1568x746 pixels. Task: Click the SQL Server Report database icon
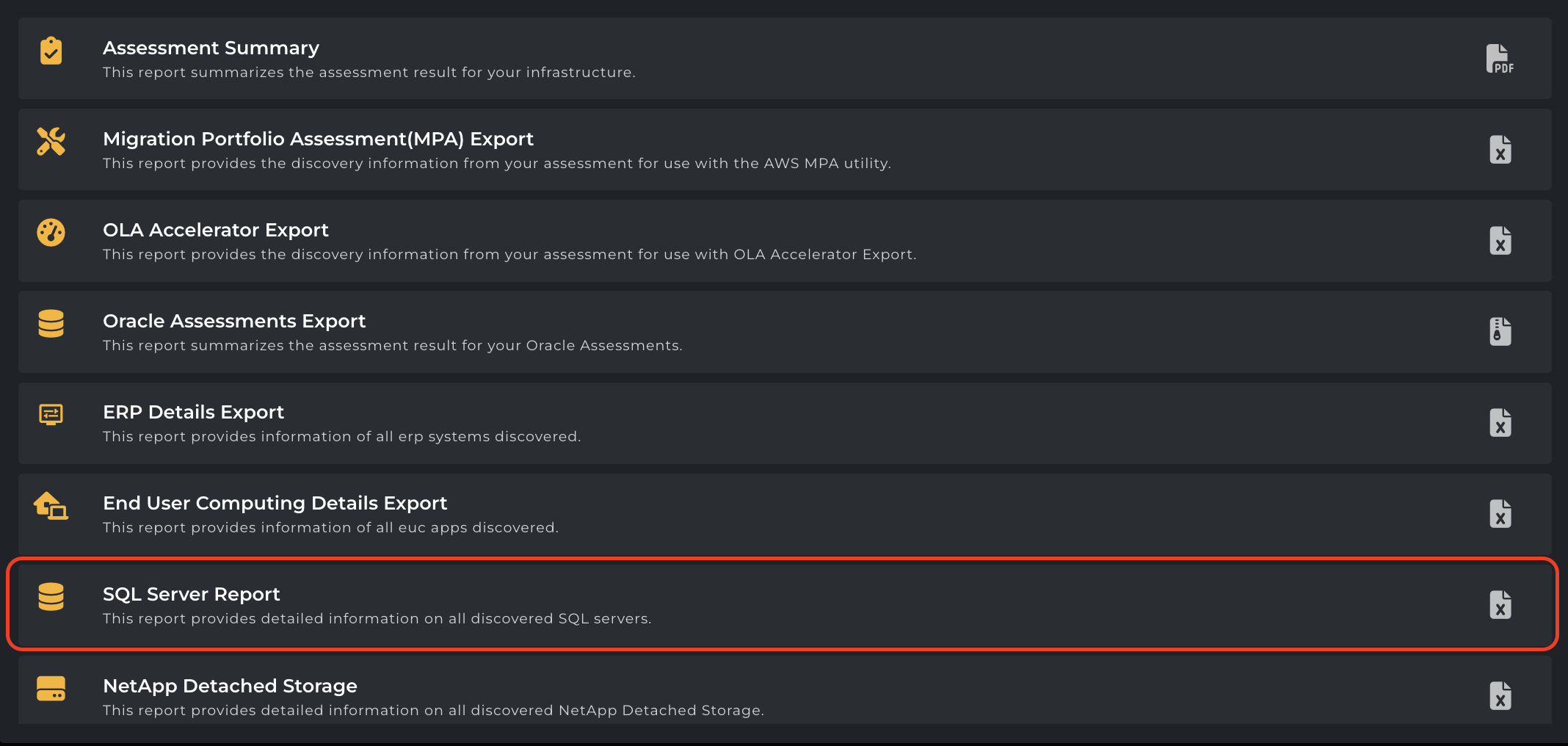point(50,598)
